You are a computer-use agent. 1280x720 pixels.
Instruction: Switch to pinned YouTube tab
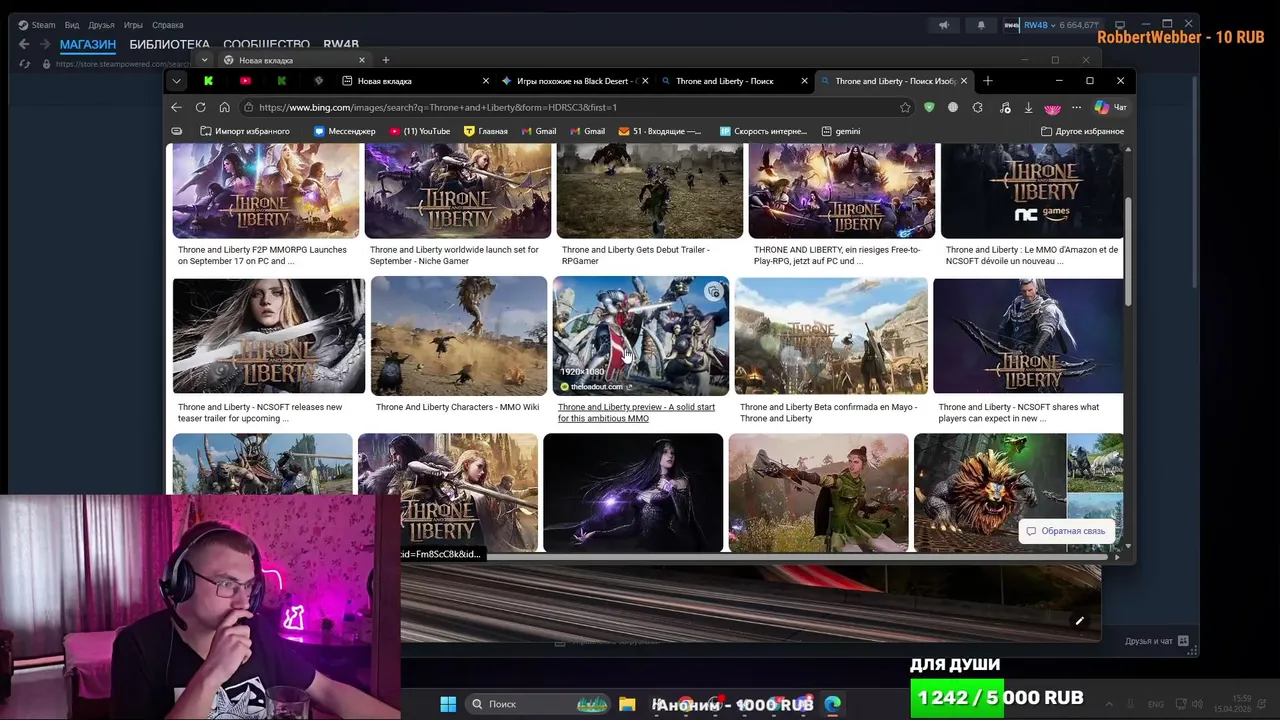click(x=245, y=81)
